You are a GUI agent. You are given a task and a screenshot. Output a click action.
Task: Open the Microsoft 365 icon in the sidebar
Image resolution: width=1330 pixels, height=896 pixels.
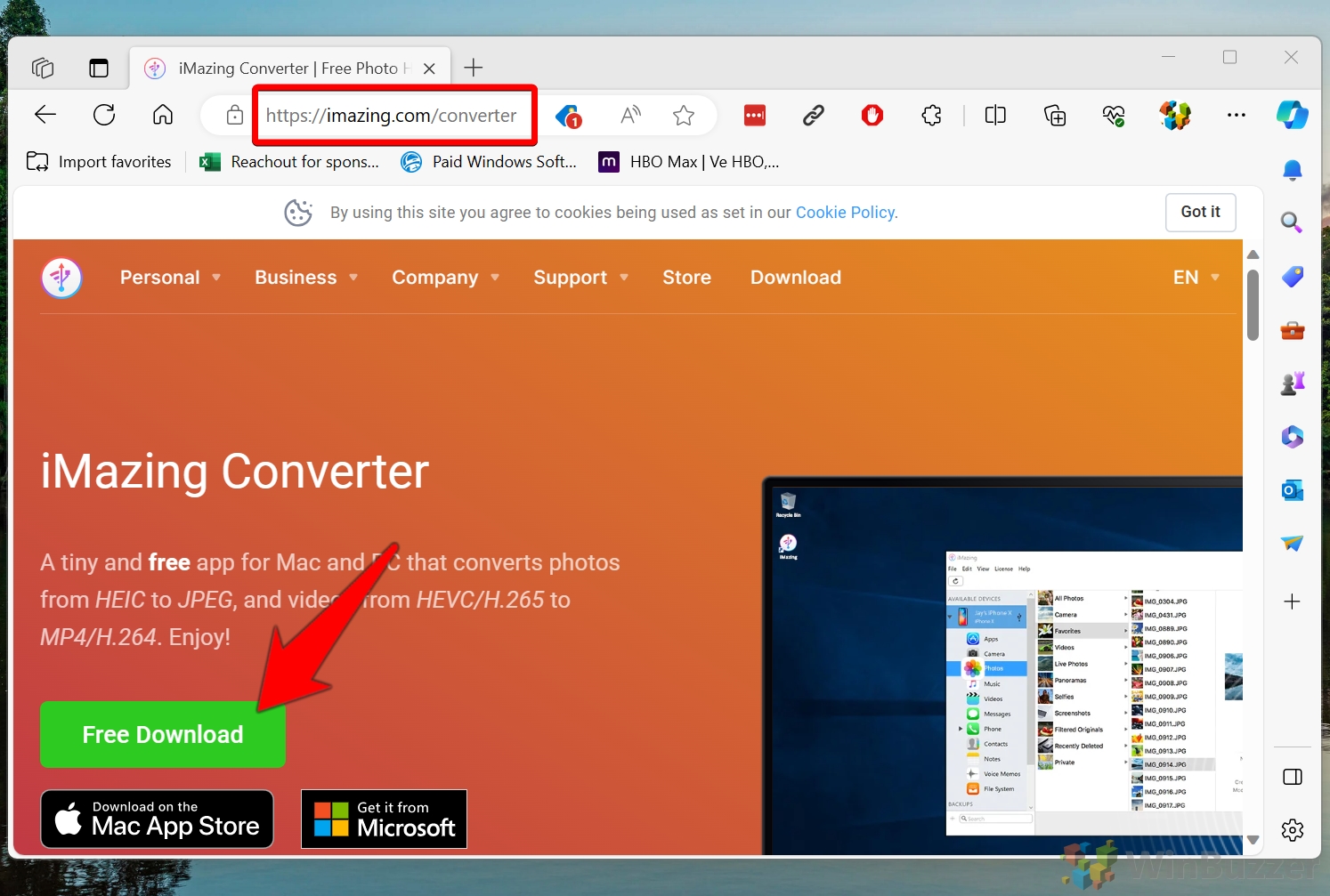coord(1293,437)
